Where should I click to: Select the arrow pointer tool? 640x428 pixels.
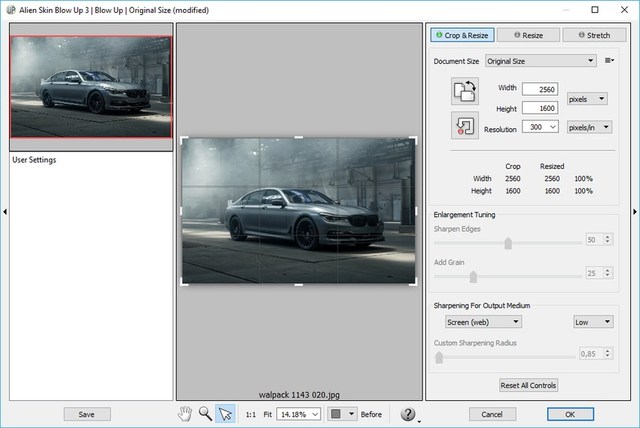226,413
